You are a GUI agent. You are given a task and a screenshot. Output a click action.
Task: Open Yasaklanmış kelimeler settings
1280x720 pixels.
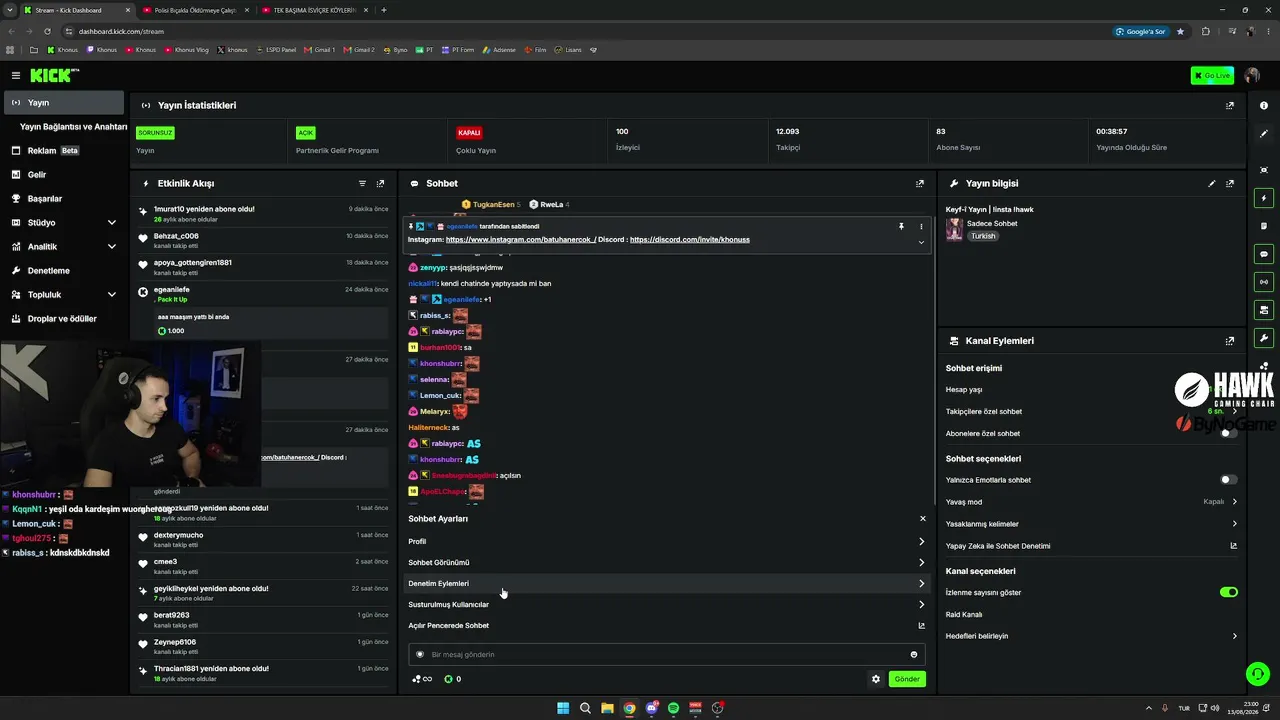coord(1091,524)
